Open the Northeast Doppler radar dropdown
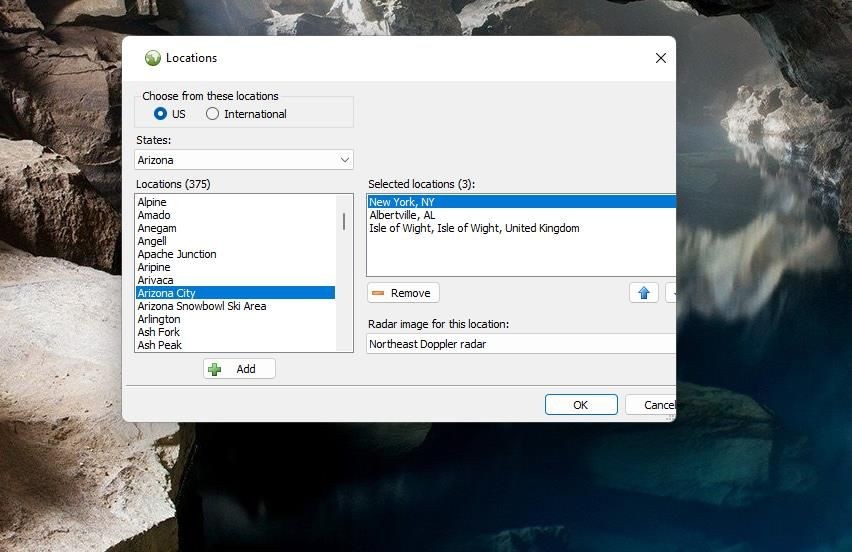The image size is (852, 552). click(521, 344)
